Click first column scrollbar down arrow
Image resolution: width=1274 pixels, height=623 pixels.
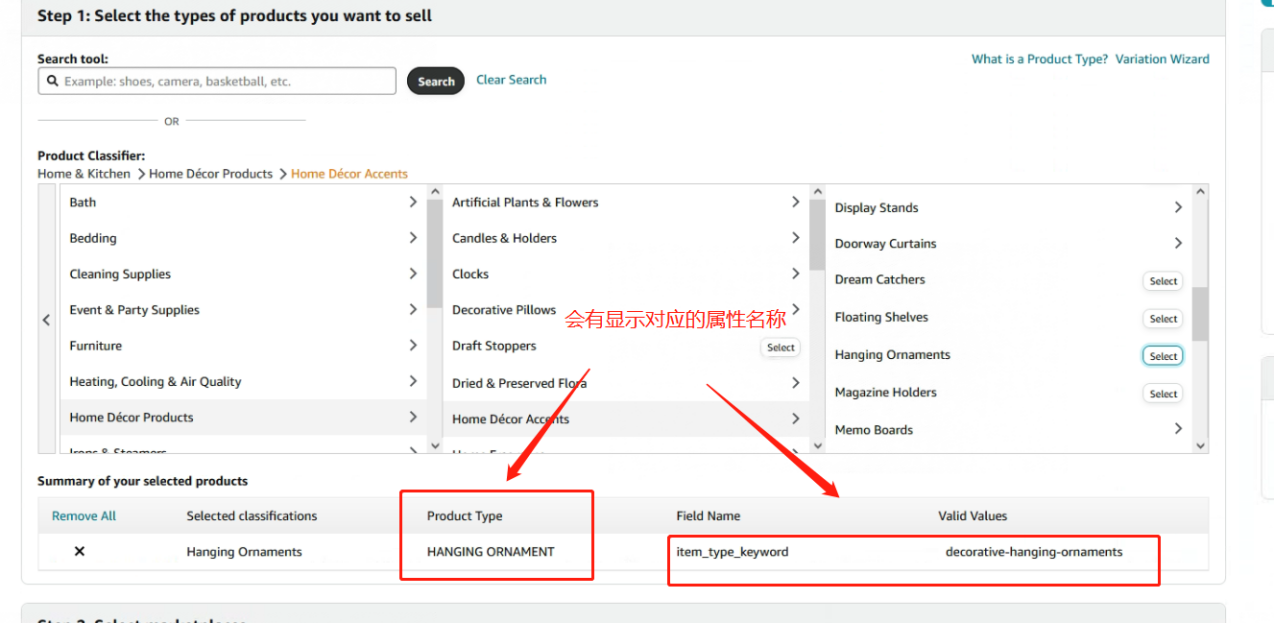tap(434, 446)
